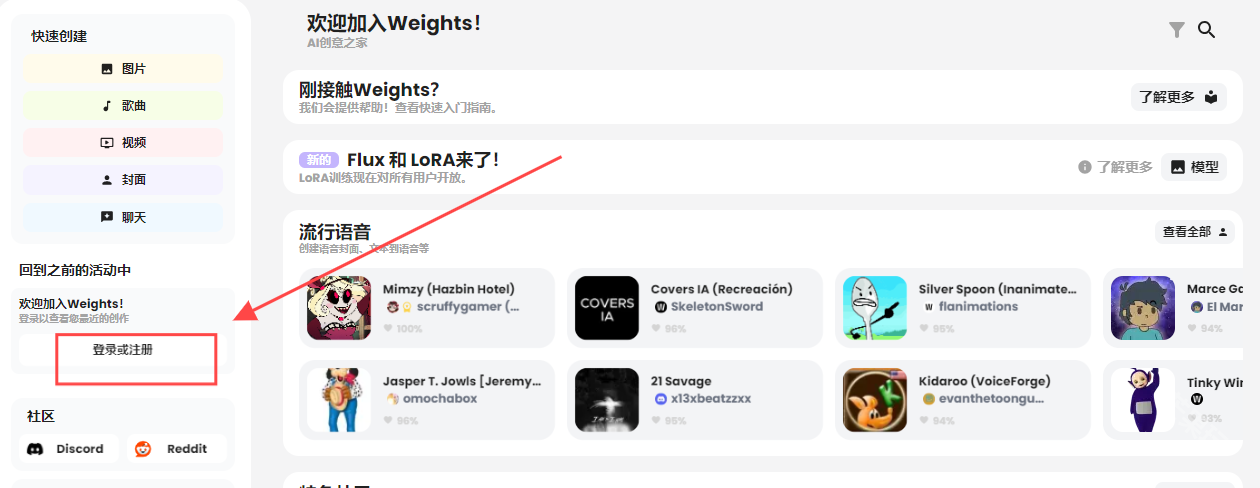Open the filter funnel icon
The height and width of the screenshot is (488, 1260).
1177,30
